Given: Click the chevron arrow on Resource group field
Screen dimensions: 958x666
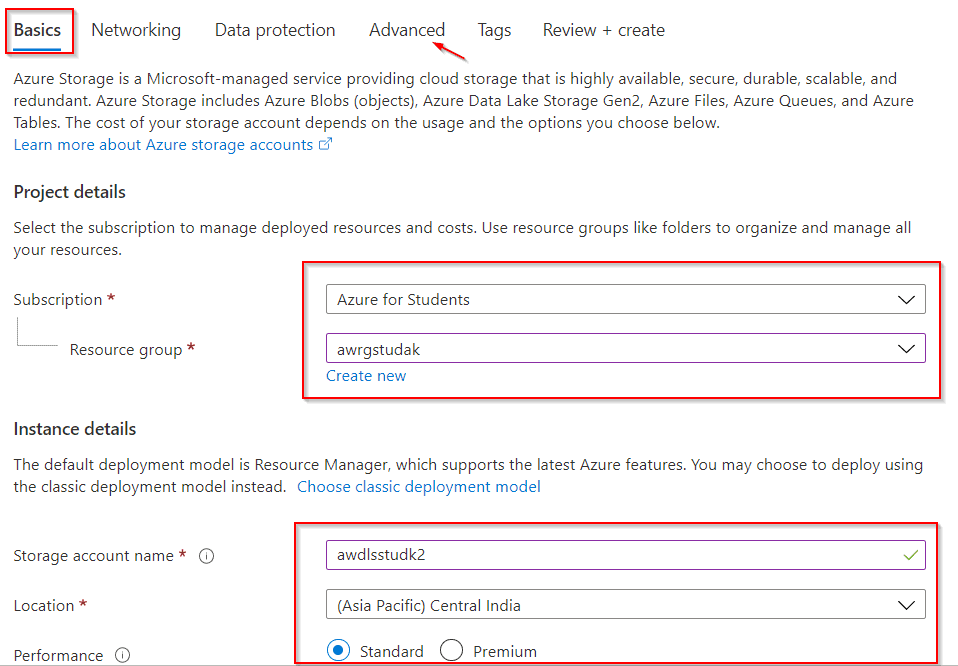Looking at the screenshot, I should 906,349.
